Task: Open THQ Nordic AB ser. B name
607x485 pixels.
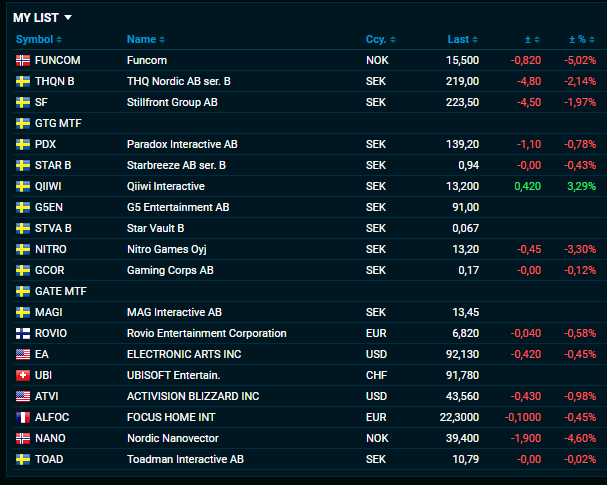Action: click(x=178, y=81)
